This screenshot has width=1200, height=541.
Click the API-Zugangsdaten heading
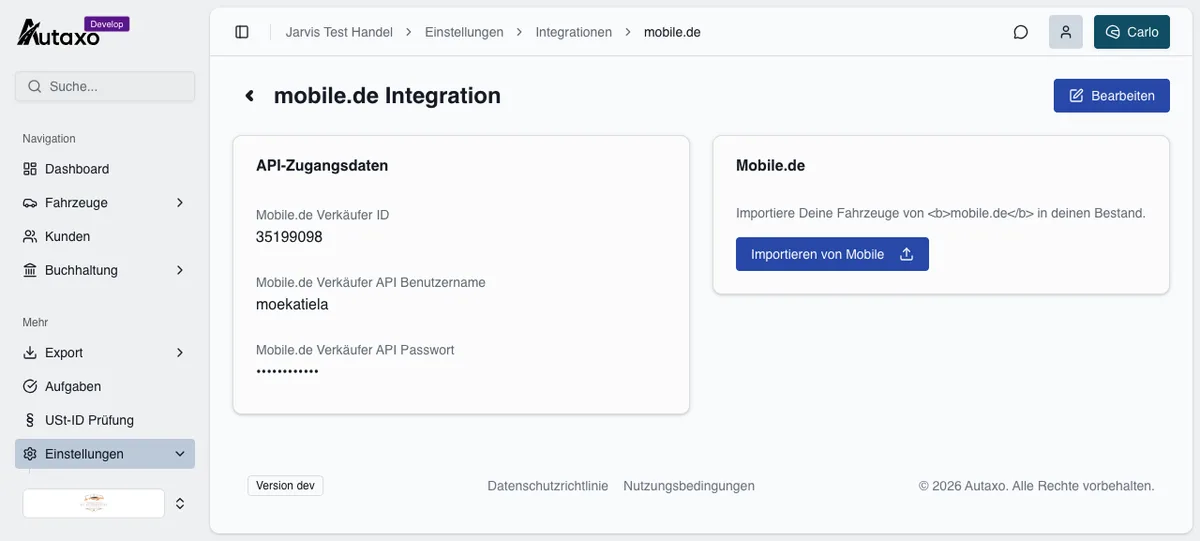pos(322,166)
